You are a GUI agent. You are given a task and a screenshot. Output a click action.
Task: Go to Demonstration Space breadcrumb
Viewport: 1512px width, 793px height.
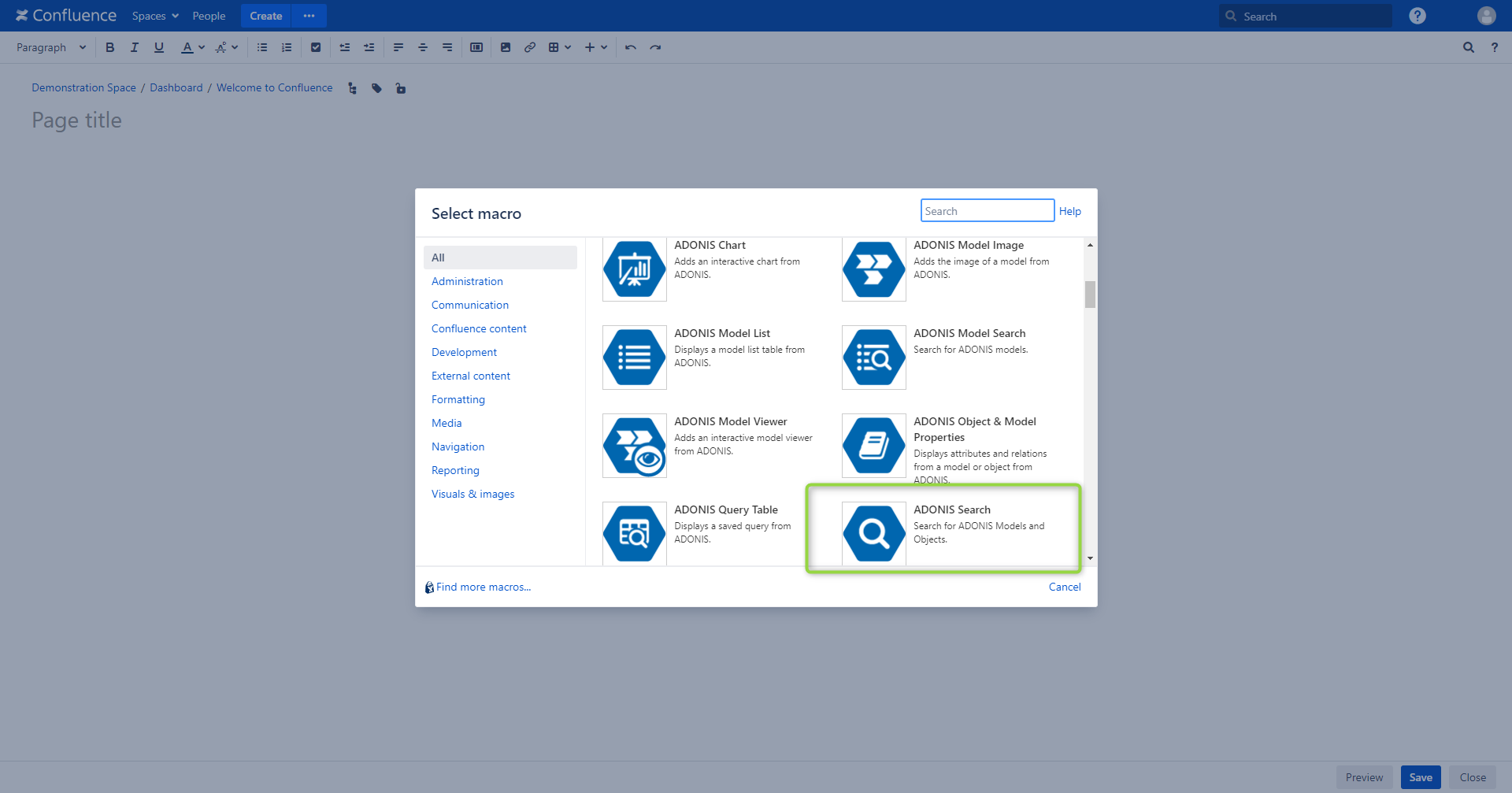(x=83, y=87)
